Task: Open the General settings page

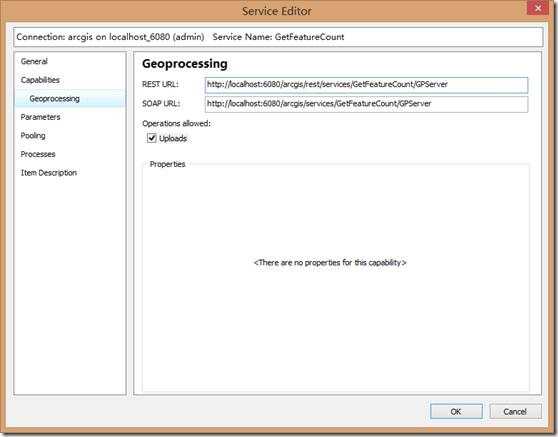Action: (x=34, y=61)
